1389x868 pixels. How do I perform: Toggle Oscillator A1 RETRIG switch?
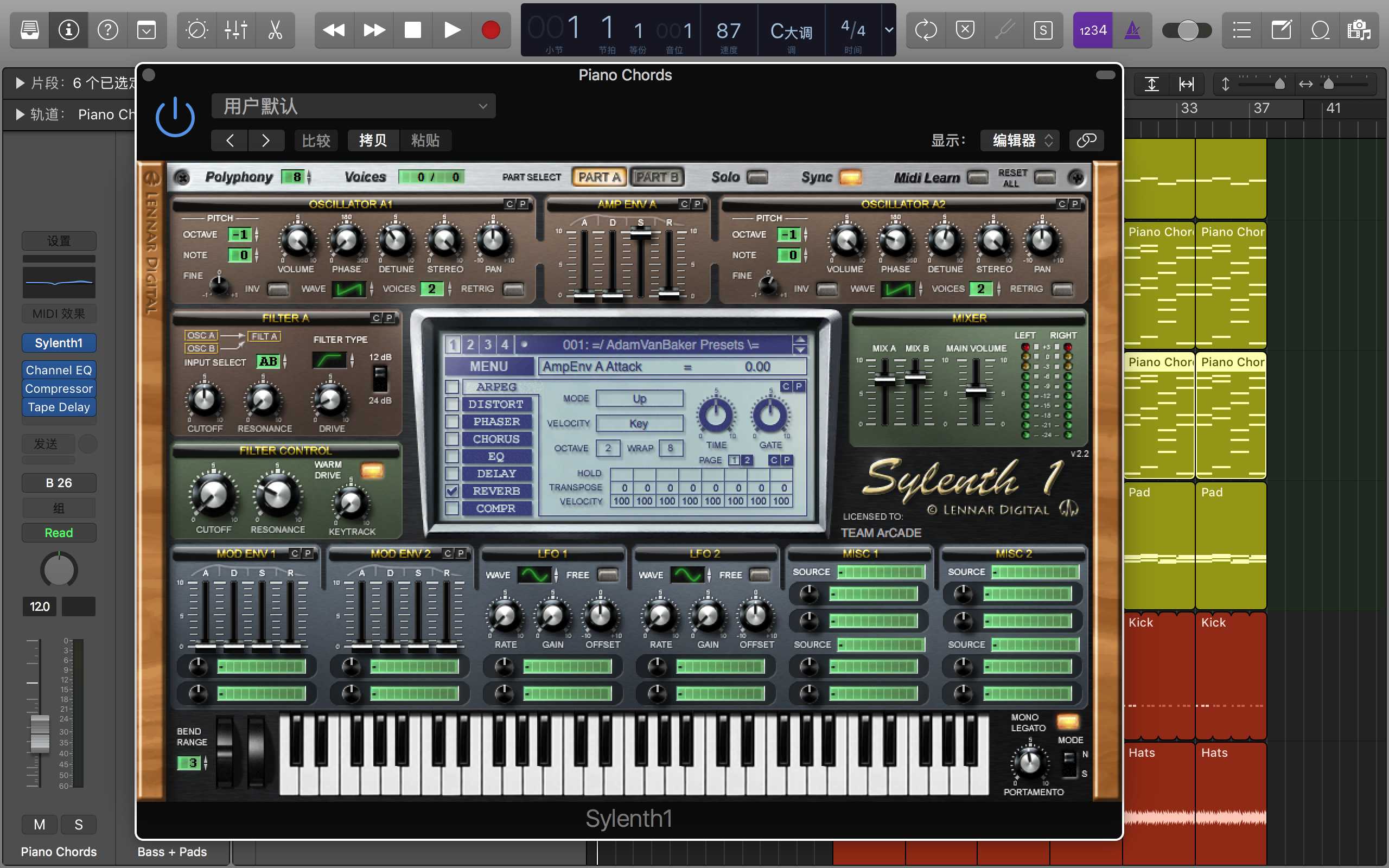pos(513,289)
